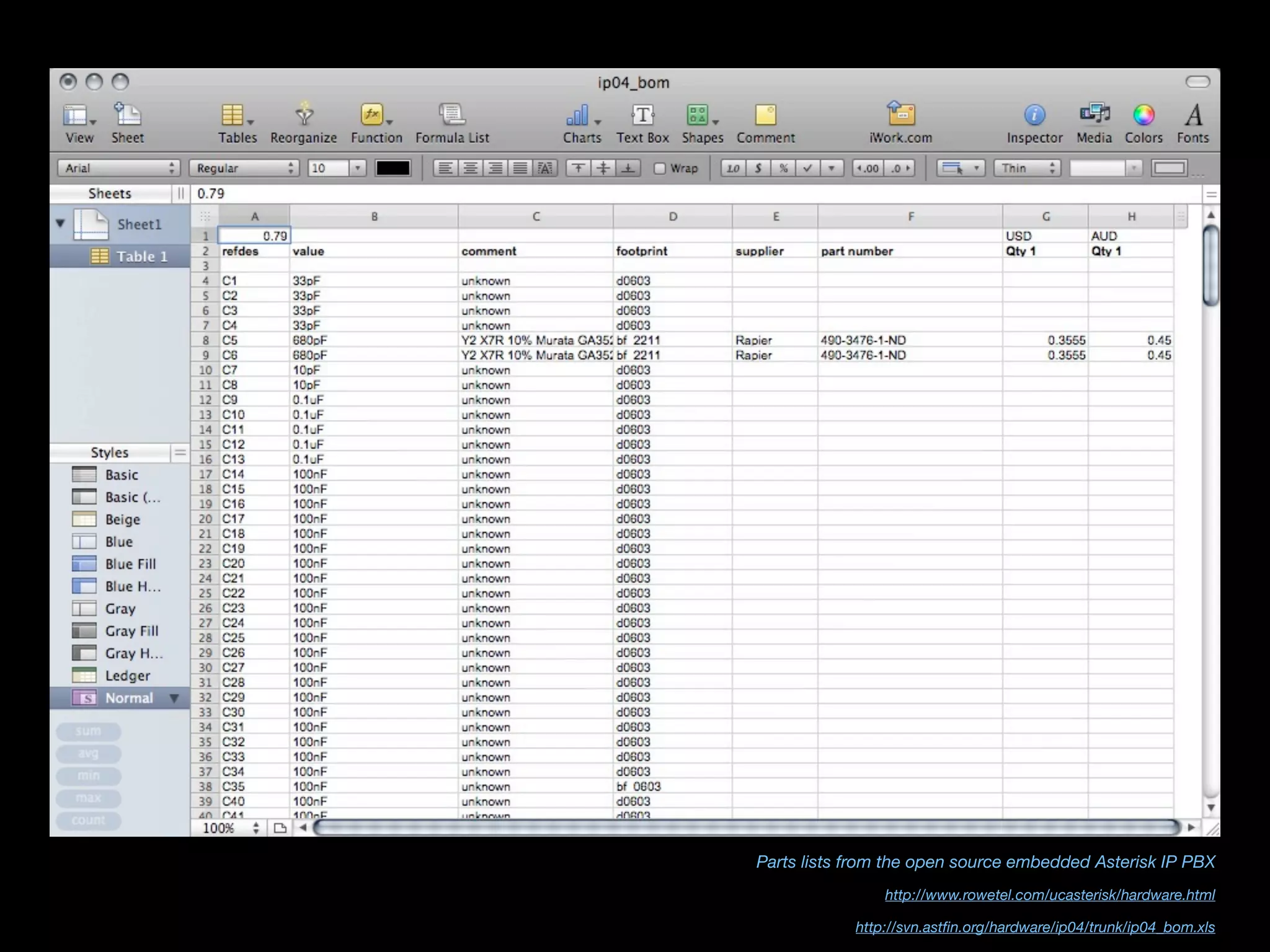Click the black text color swatch
The height and width of the screenshot is (952, 1270).
(x=393, y=169)
